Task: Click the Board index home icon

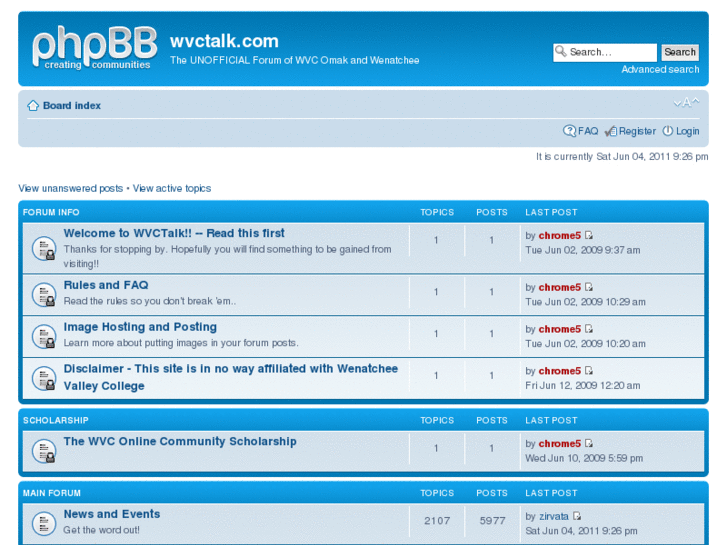Action: tap(33, 106)
